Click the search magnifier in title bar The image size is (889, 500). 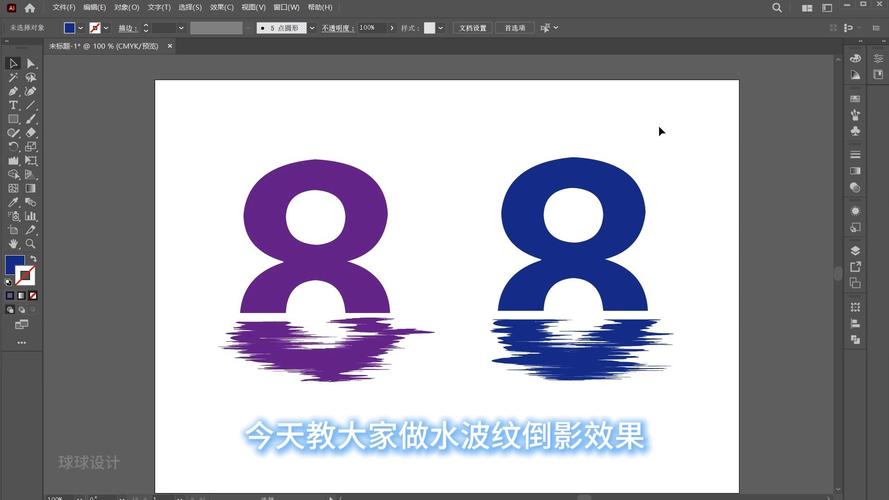point(777,7)
